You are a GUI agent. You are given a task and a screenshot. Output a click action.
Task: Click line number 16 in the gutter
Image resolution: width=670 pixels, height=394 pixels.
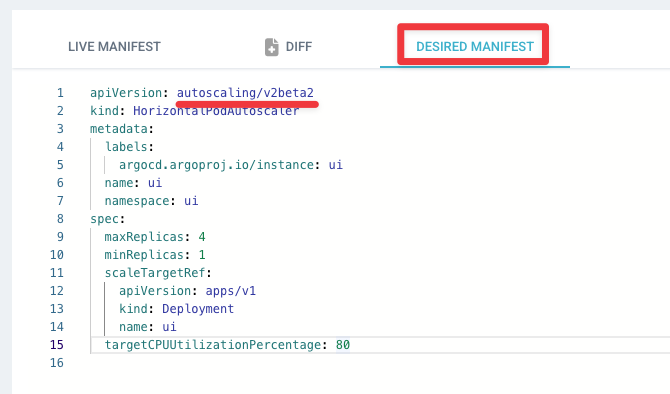[x=57, y=363]
